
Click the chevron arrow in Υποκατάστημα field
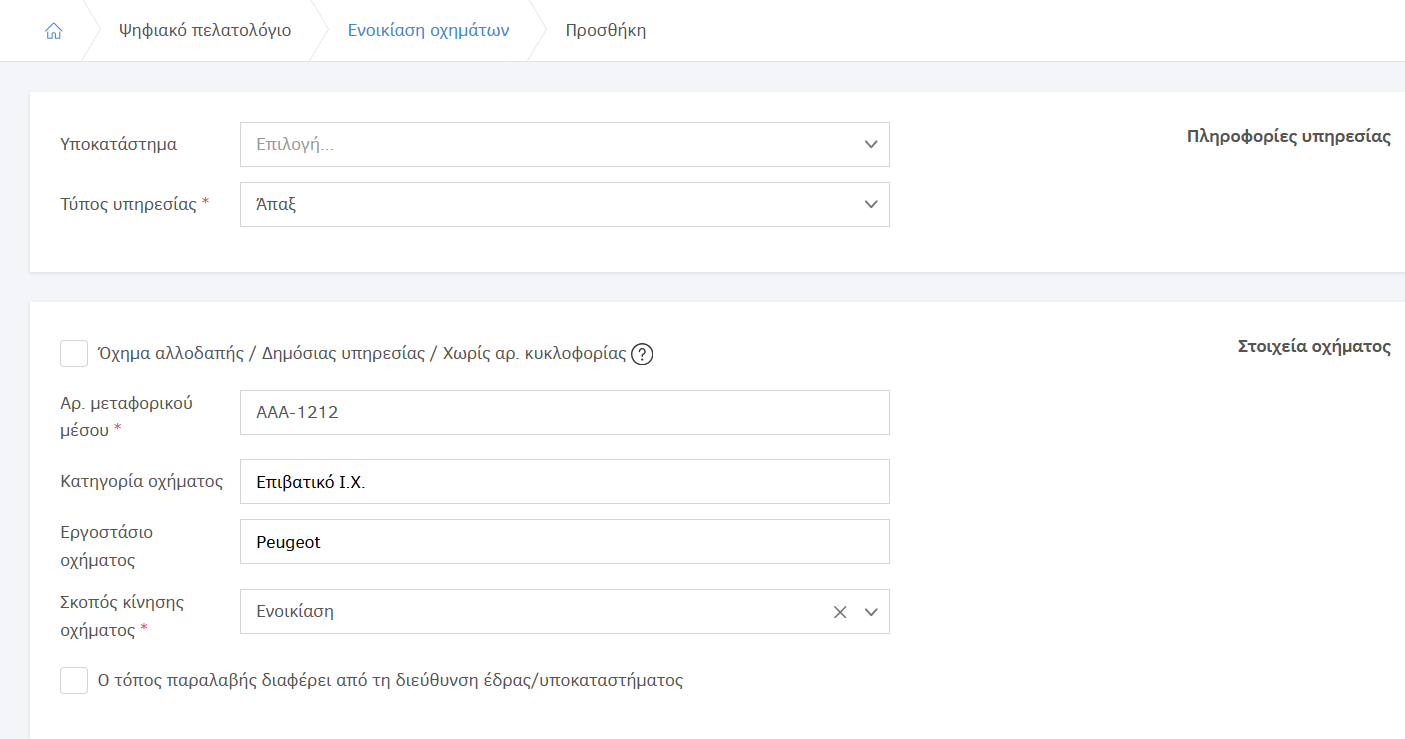[870, 145]
